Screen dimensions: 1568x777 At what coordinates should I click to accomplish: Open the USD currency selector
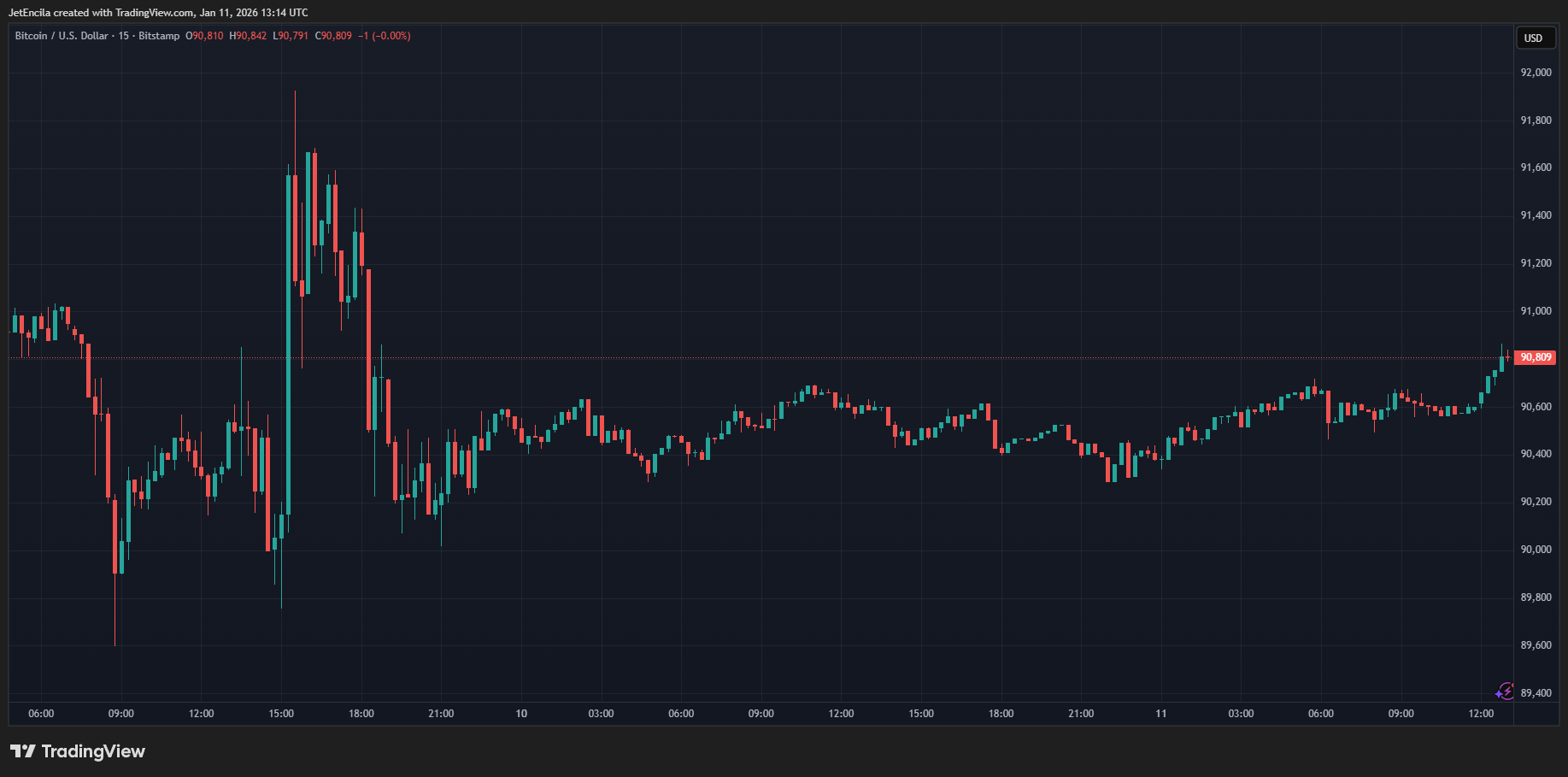[x=1533, y=38]
